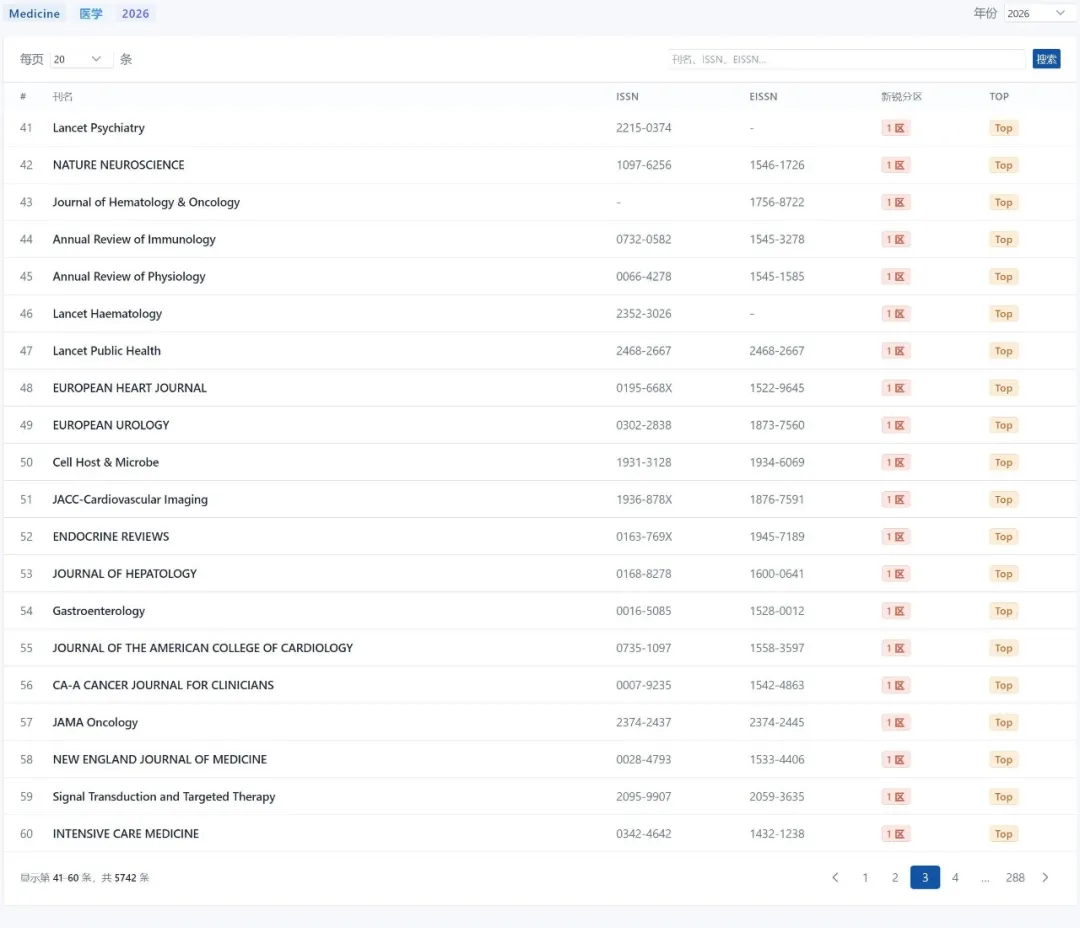Click the previous page arrow icon
Viewport: 1080px width, 928px height.
click(x=835, y=878)
